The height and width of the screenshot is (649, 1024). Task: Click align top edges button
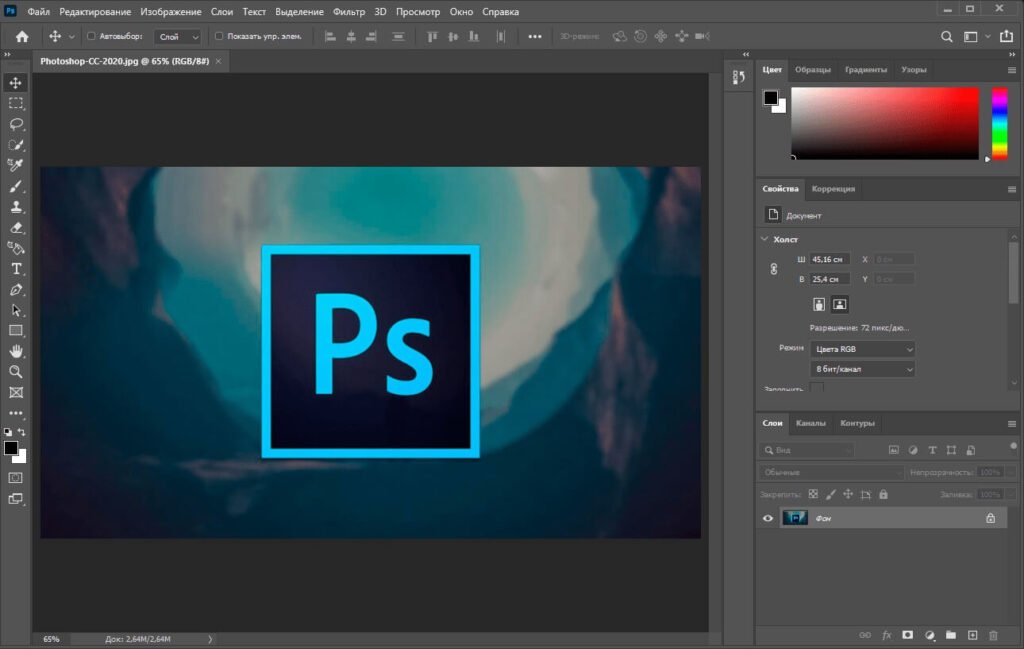[432, 37]
